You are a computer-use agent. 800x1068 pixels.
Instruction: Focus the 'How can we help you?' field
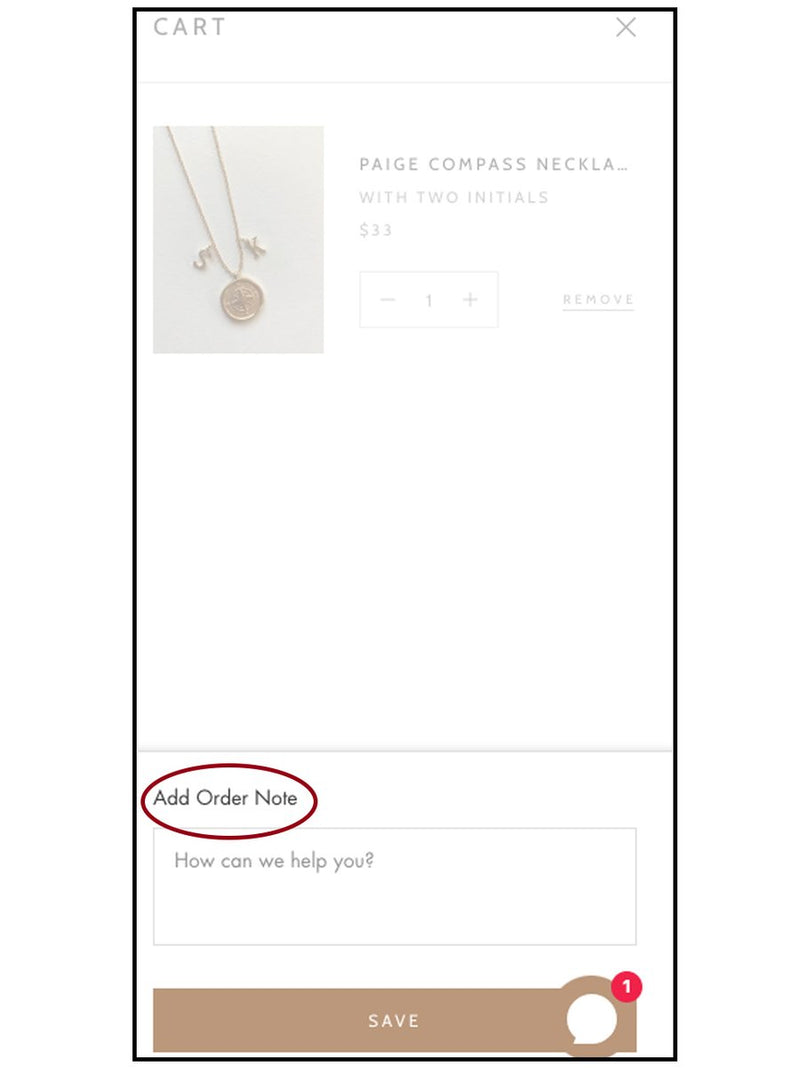pyautogui.click(x=394, y=886)
